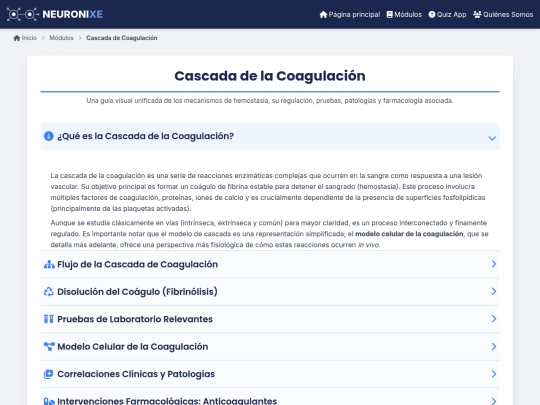Click the test tubes icon by Pruebas de Laboratorio

(x=49, y=319)
